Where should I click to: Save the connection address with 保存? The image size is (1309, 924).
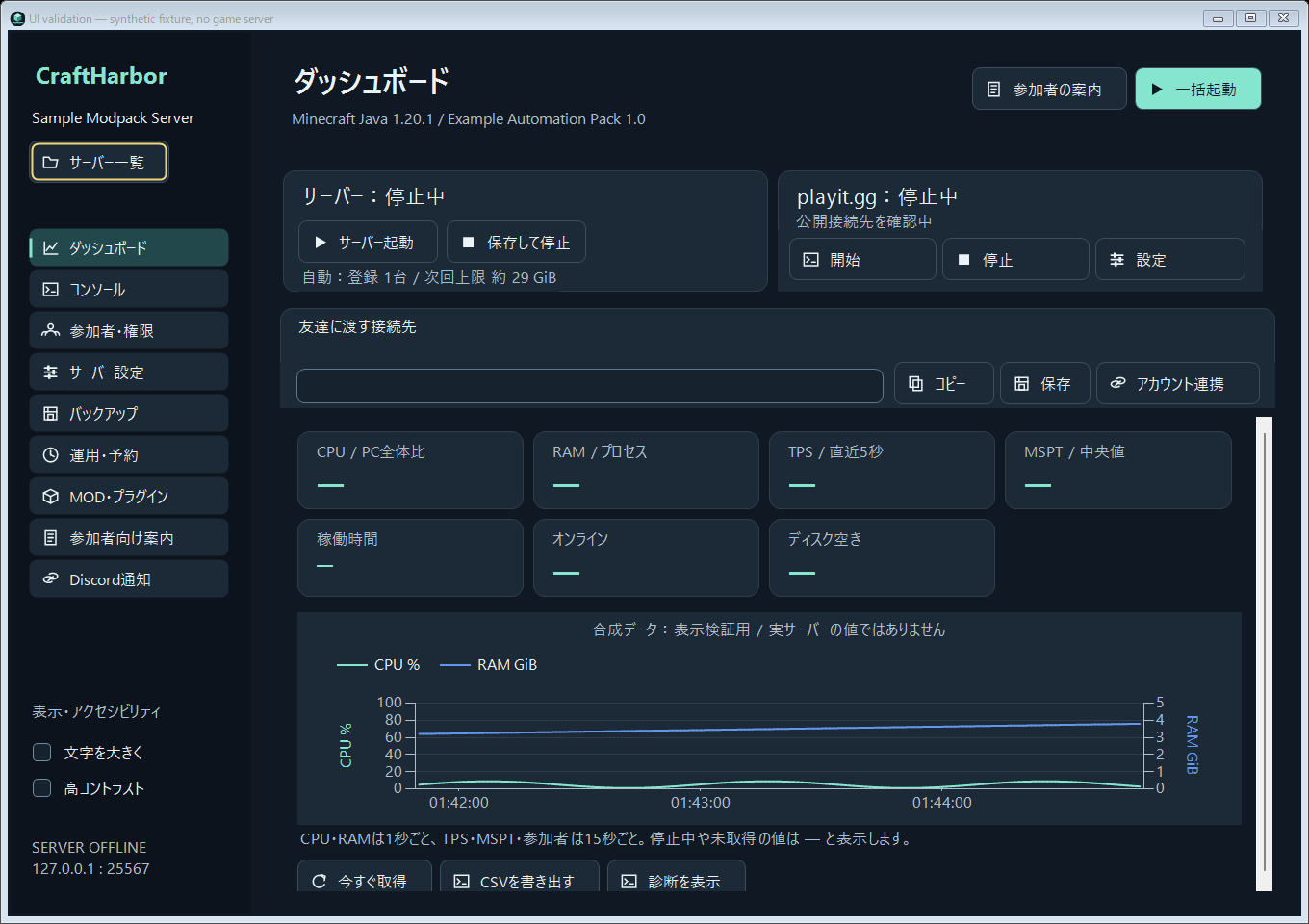(1045, 383)
